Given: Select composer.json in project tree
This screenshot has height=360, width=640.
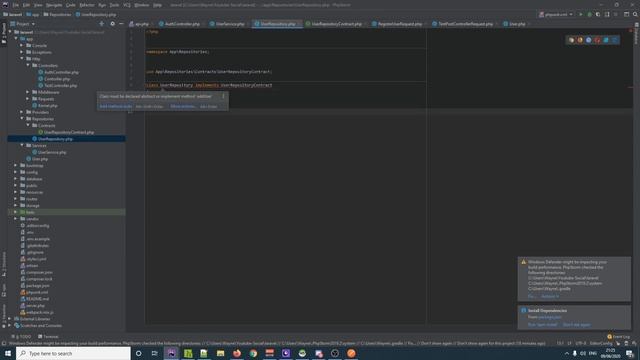Looking at the screenshot, I should pyautogui.click(x=39, y=272).
